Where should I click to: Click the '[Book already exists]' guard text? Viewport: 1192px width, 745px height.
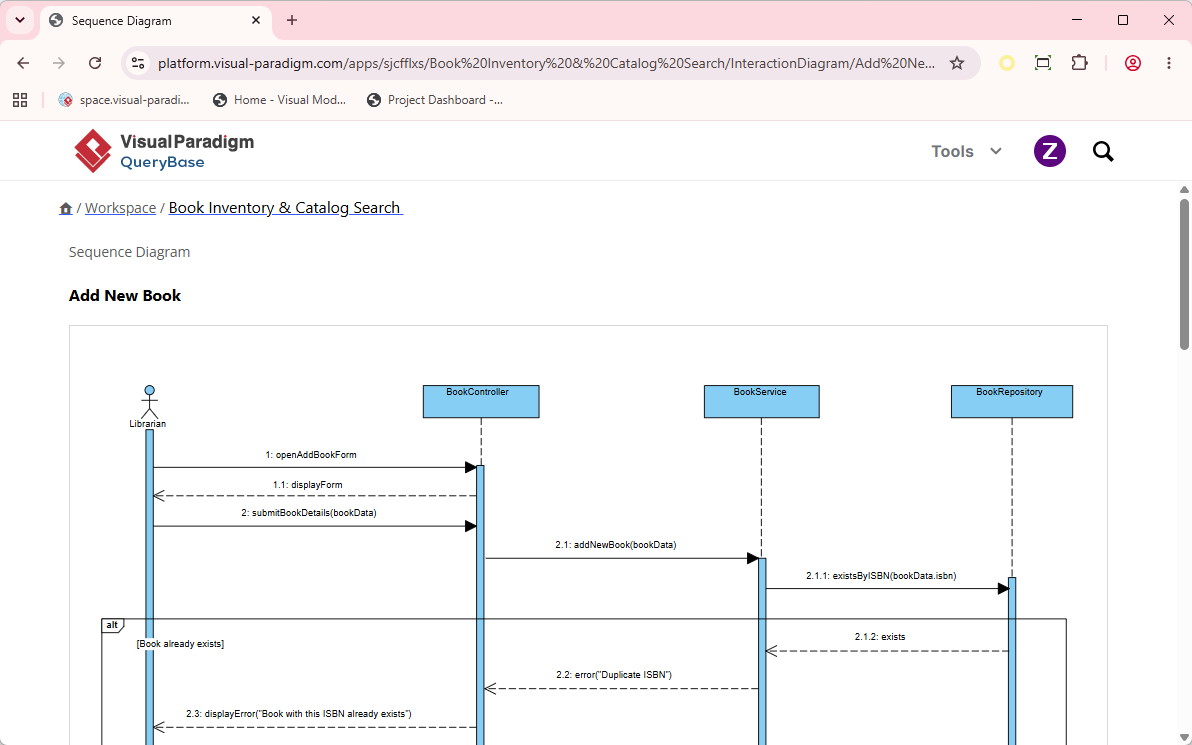[x=180, y=644]
